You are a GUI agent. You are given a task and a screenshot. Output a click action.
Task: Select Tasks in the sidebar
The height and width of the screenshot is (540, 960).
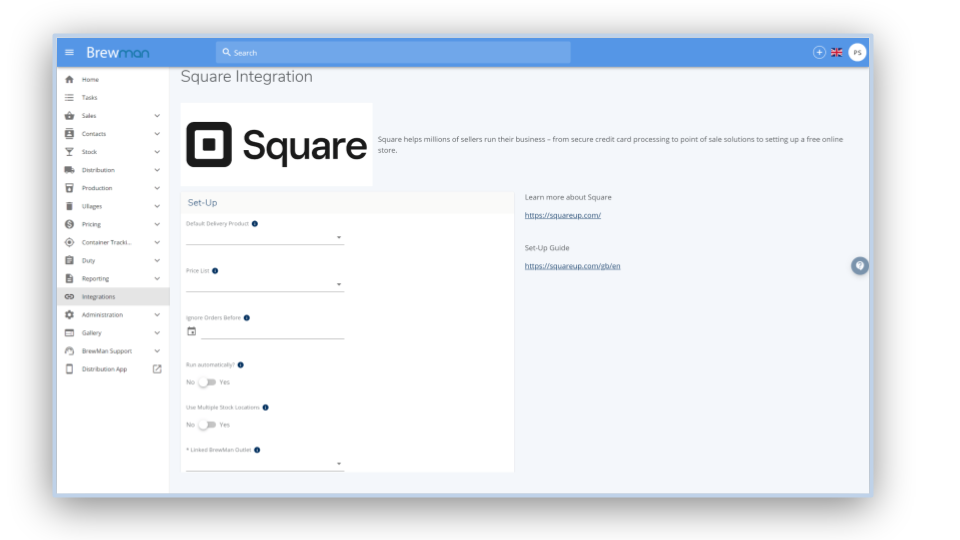113,97
